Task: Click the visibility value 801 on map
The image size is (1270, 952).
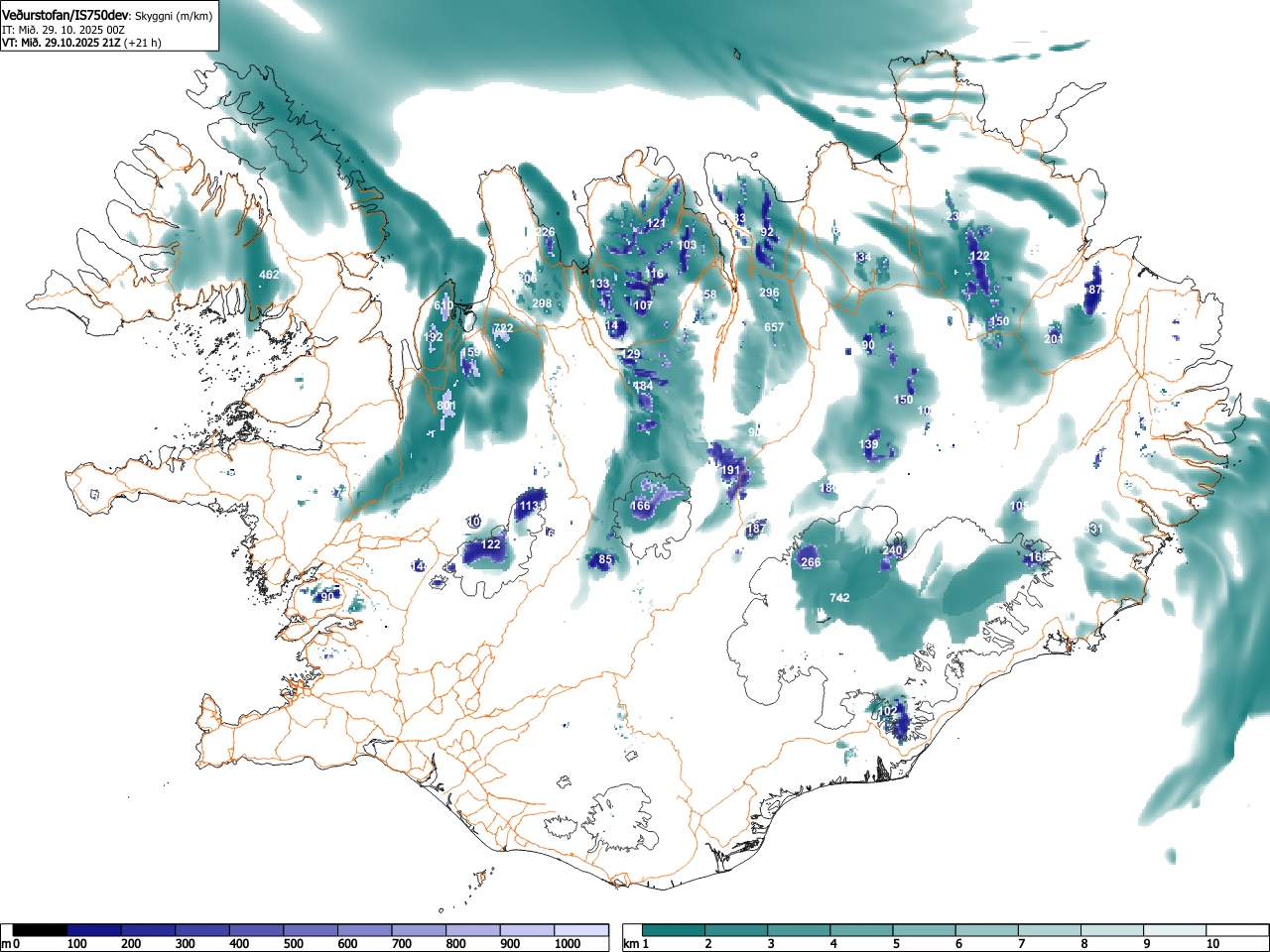Action: pyautogui.click(x=446, y=406)
